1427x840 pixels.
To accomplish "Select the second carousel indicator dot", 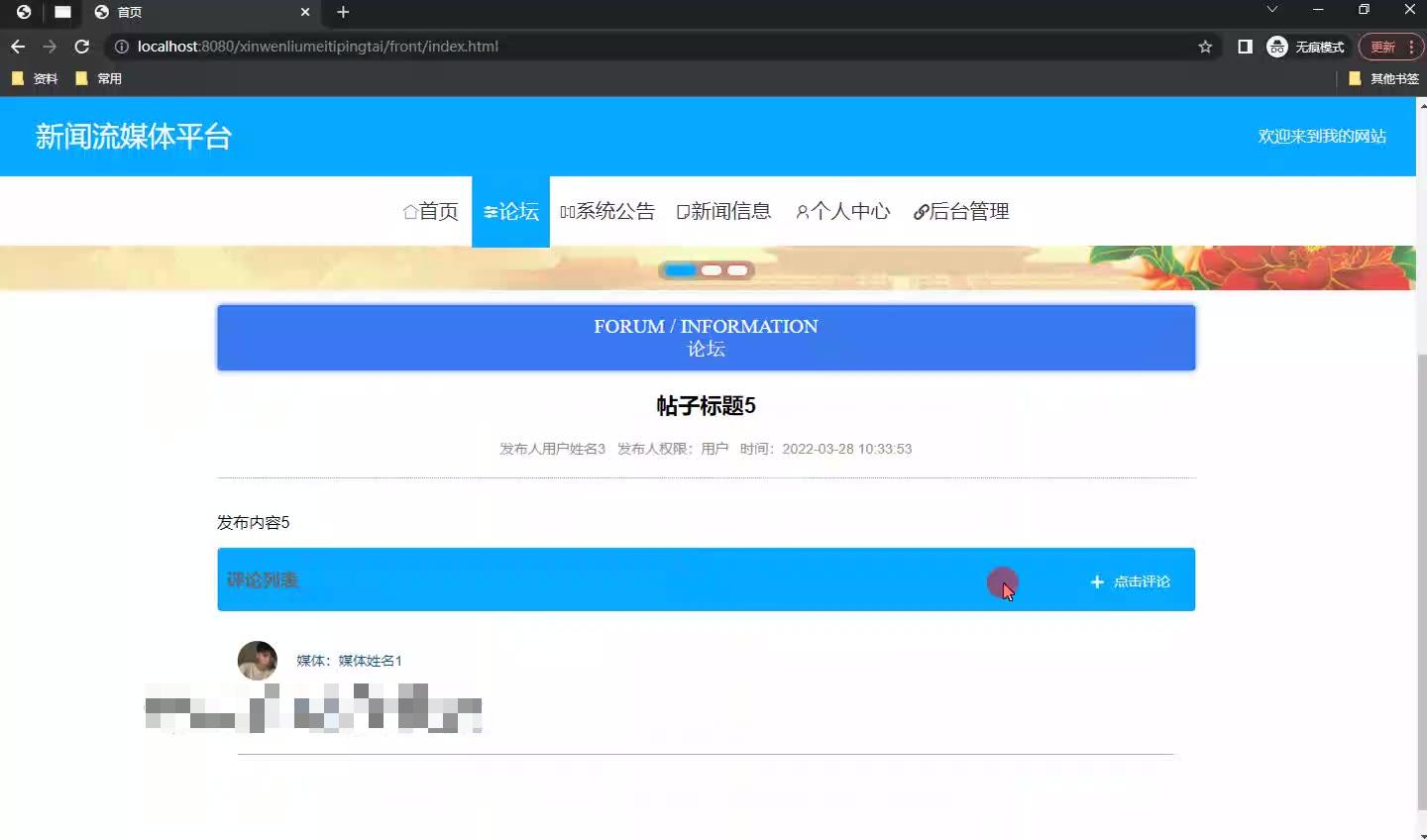I will pyautogui.click(x=710, y=269).
